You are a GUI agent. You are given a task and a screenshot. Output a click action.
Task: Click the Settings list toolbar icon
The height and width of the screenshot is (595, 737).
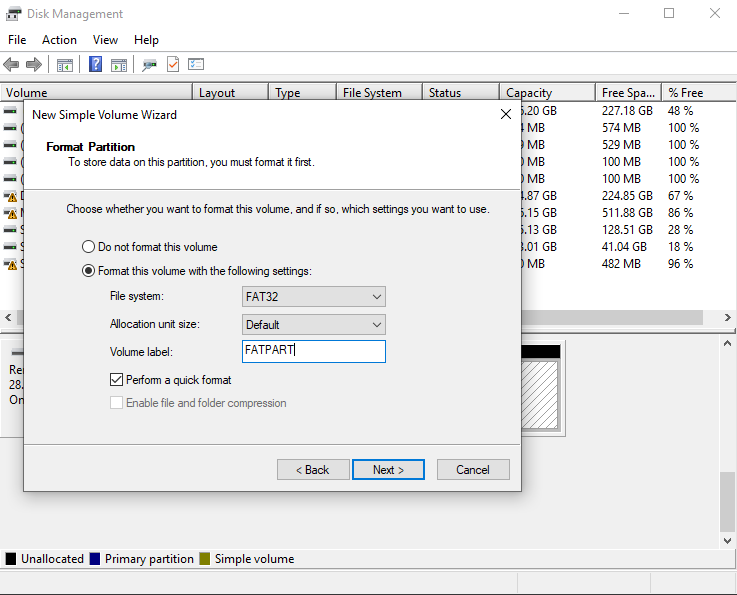click(196, 65)
